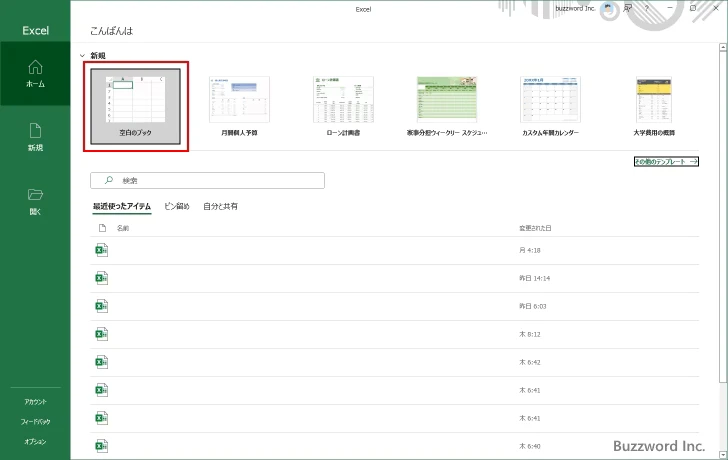Open Excel file modified 月 4:18
Screen dimensions: 728x460
[x=395, y=251]
